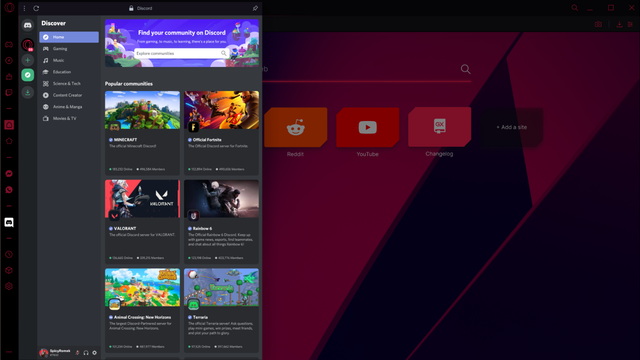Open the Reddit speed dial tile
This screenshot has height=360, width=640.
click(x=295, y=127)
